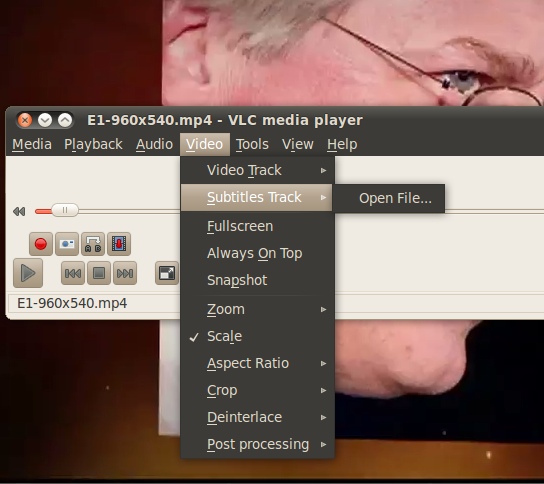544x484 pixels.
Task: Open the Playback menu
Action: [93, 144]
